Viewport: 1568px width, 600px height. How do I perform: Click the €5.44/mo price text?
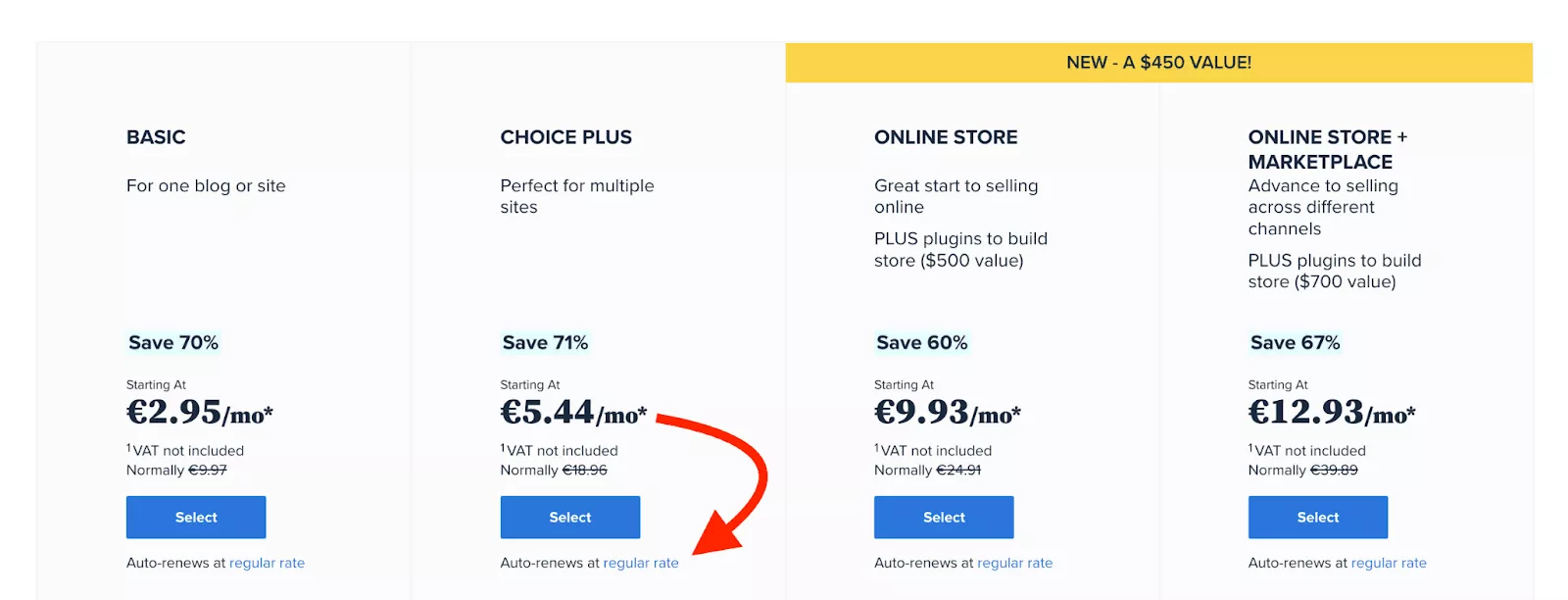pyautogui.click(x=573, y=412)
